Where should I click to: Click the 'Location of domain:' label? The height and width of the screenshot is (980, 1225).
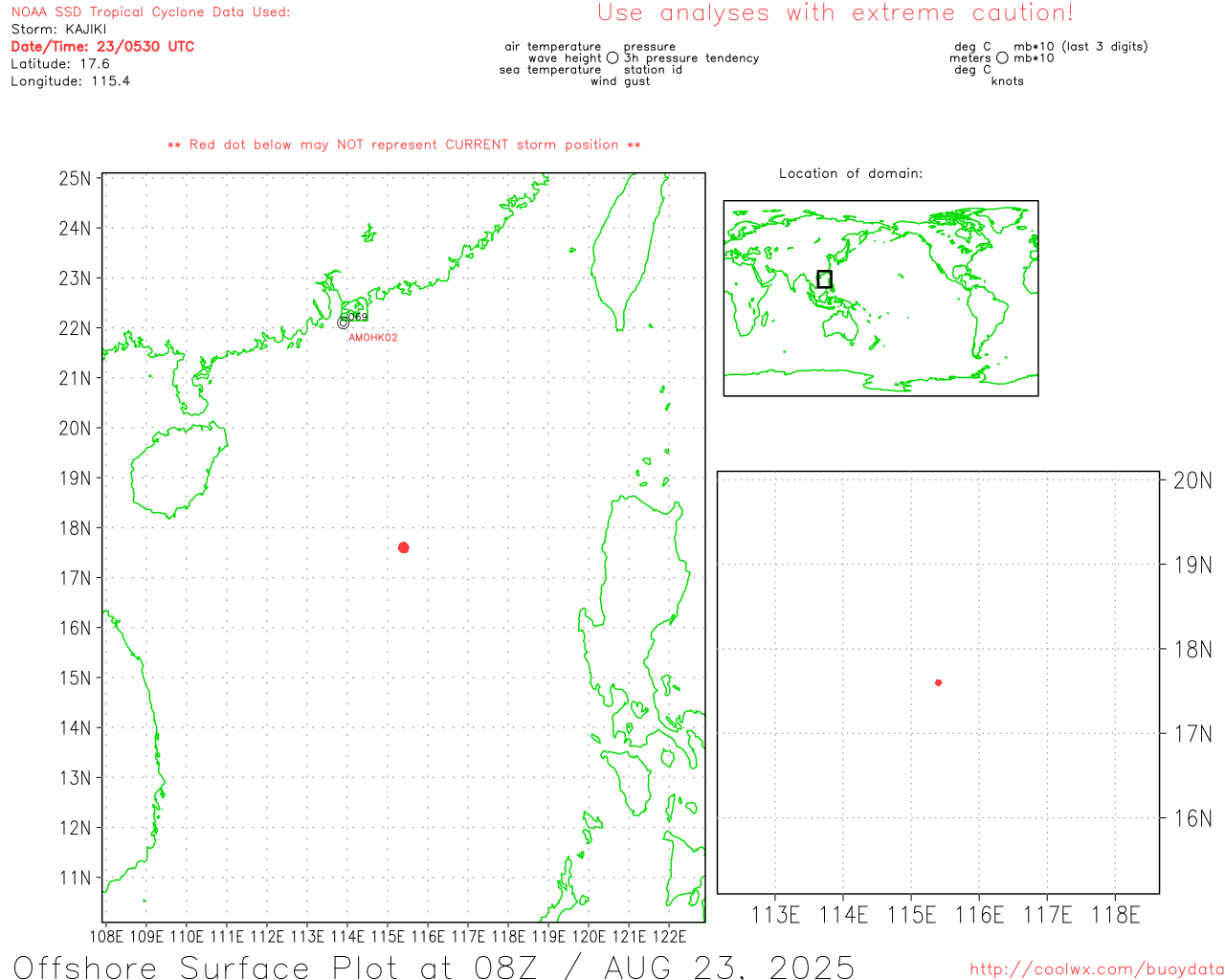(851, 173)
